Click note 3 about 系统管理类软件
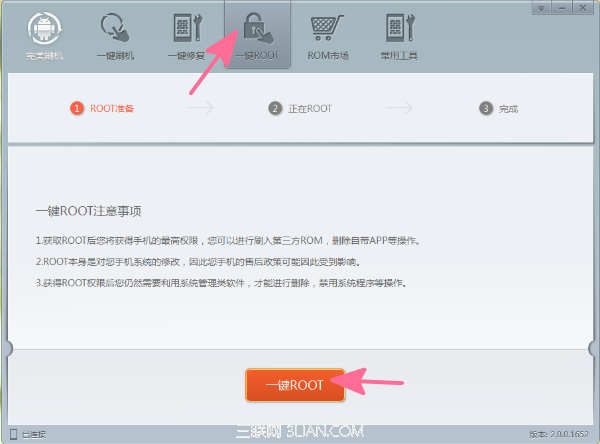Viewport: 600px width, 444px height. click(221, 283)
